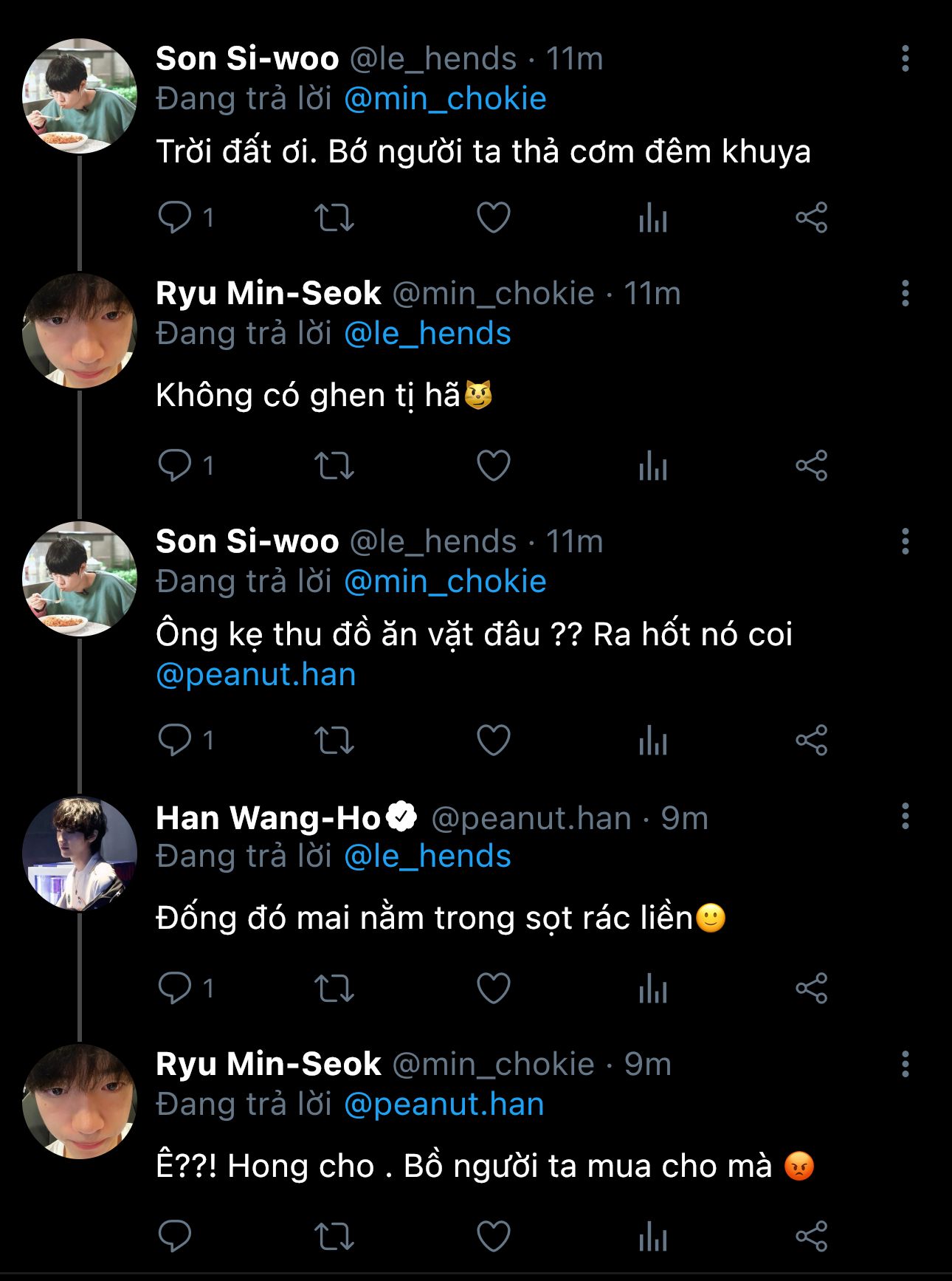Open more options on Son Si-woo's first tweet

tap(905, 59)
